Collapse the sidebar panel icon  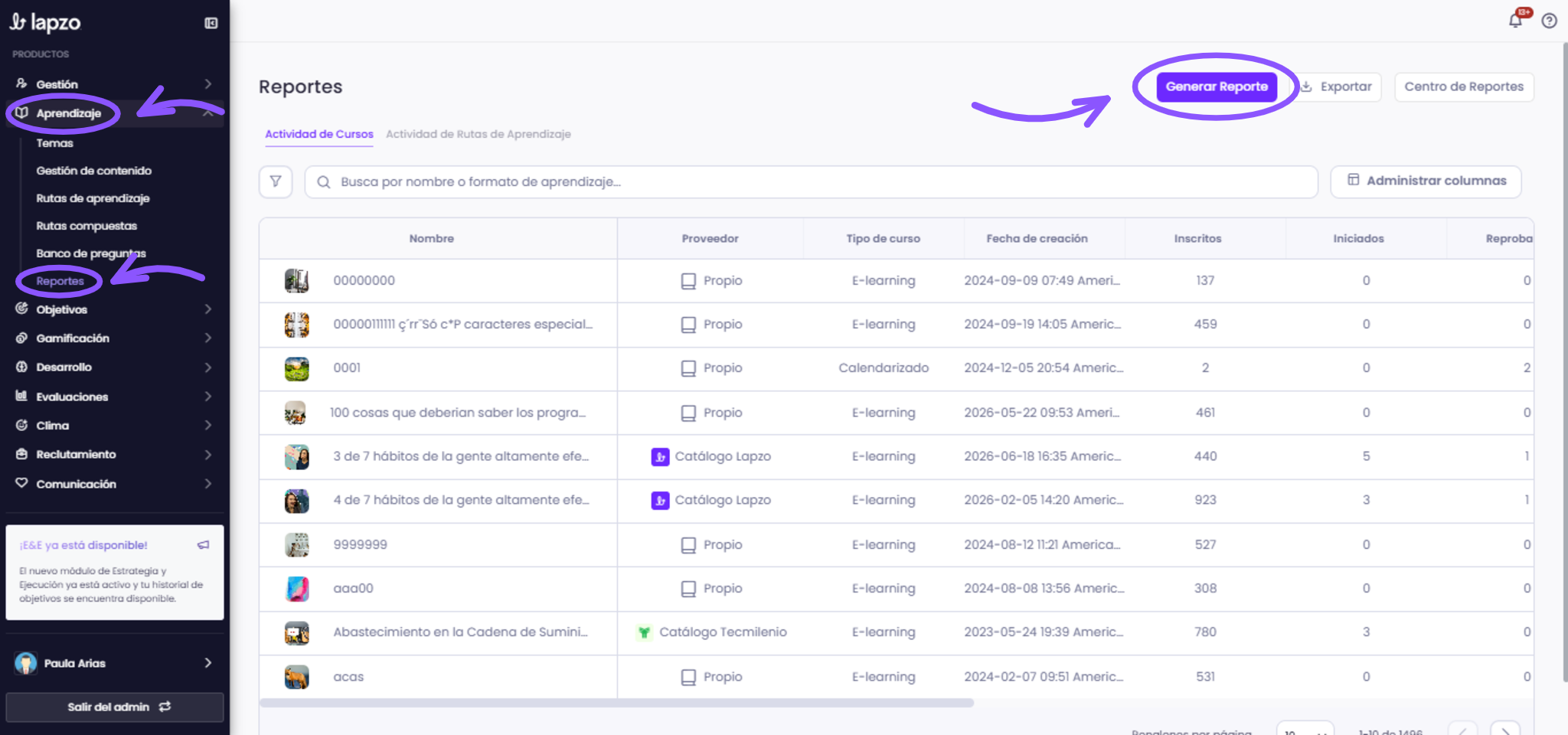[211, 23]
